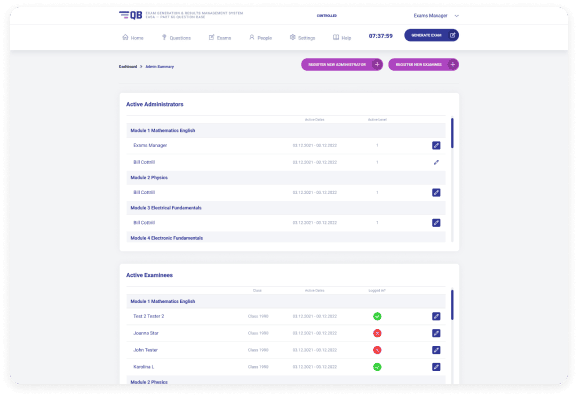This screenshot has width=578, height=397.
Task: Click red logged-in status for Joanna Star
Action: tap(377, 333)
